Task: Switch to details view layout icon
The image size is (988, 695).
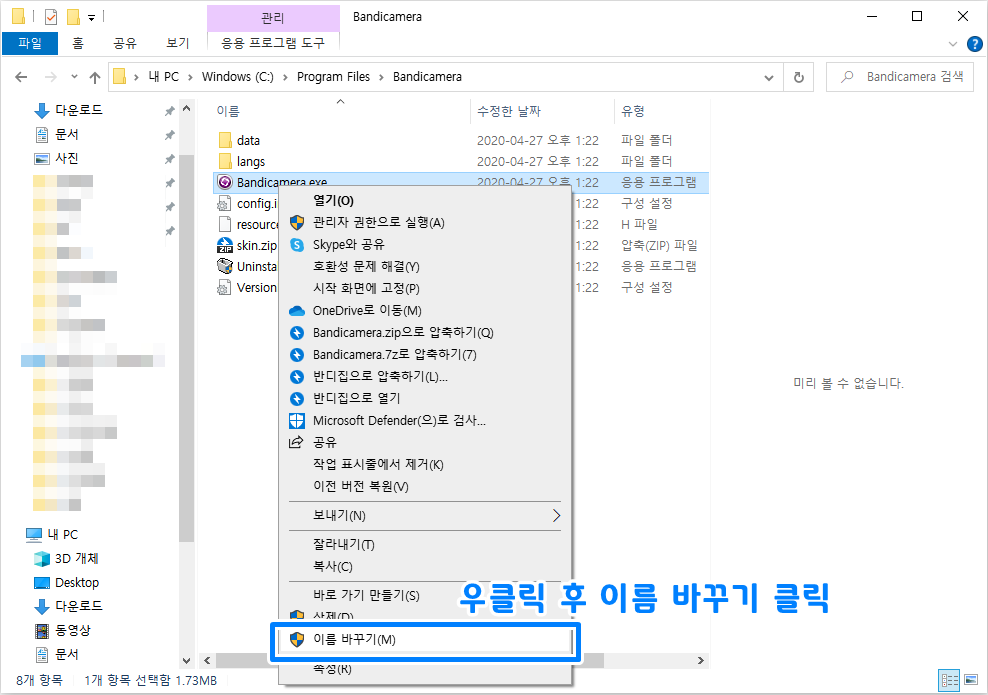Action: coord(950,680)
